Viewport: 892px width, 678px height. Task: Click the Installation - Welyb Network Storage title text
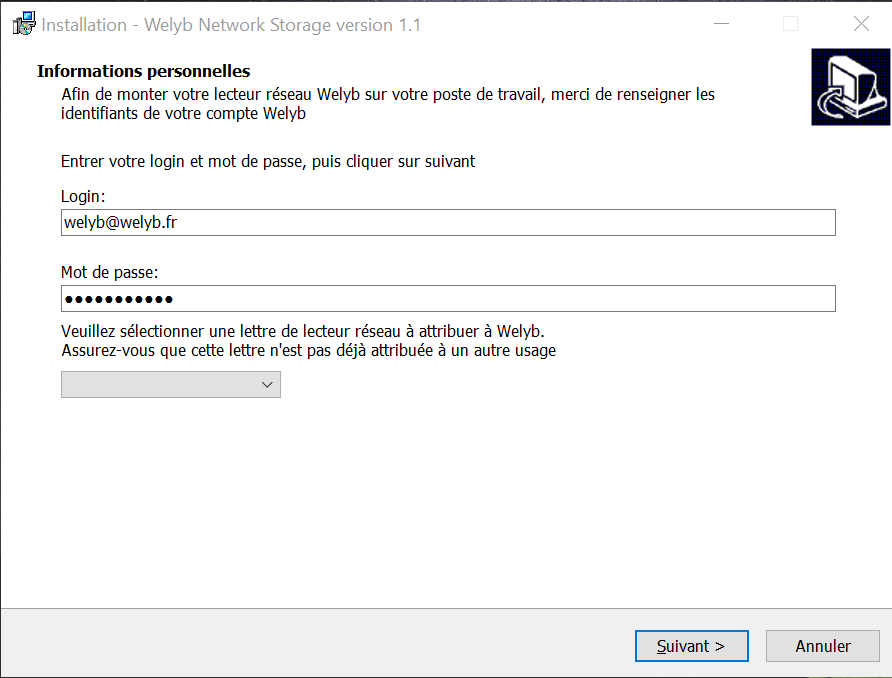click(x=231, y=25)
